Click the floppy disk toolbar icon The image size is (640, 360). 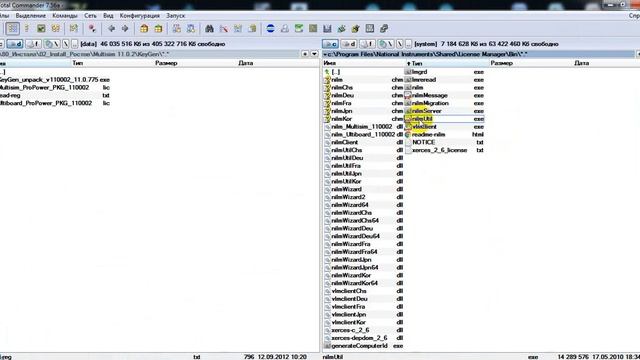pyautogui.click(x=327, y=29)
